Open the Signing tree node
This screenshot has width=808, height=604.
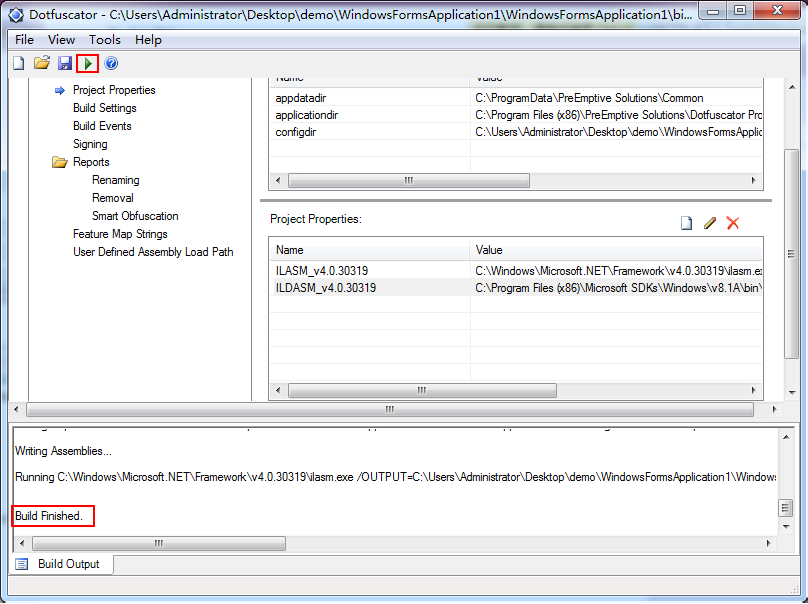click(x=90, y=144)
